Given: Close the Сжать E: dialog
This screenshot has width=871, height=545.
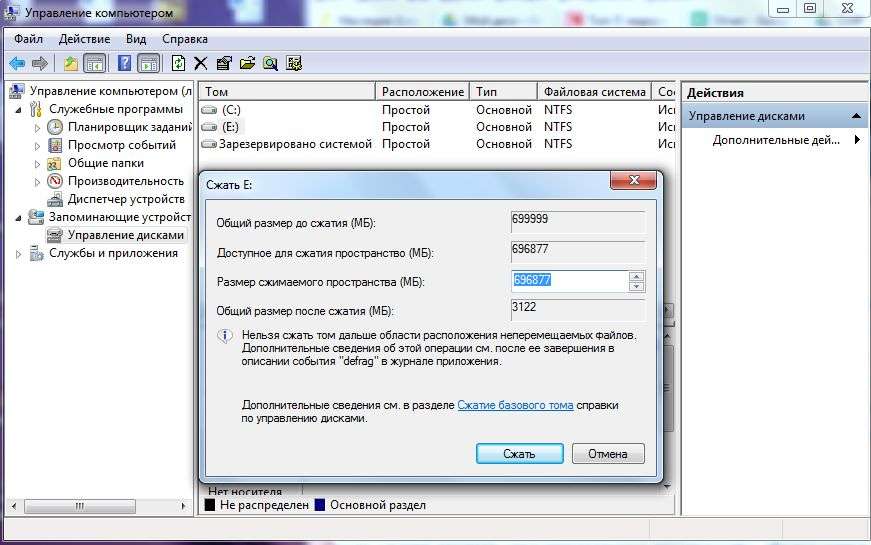Looking at the screenshot, I should click(633, 180).
